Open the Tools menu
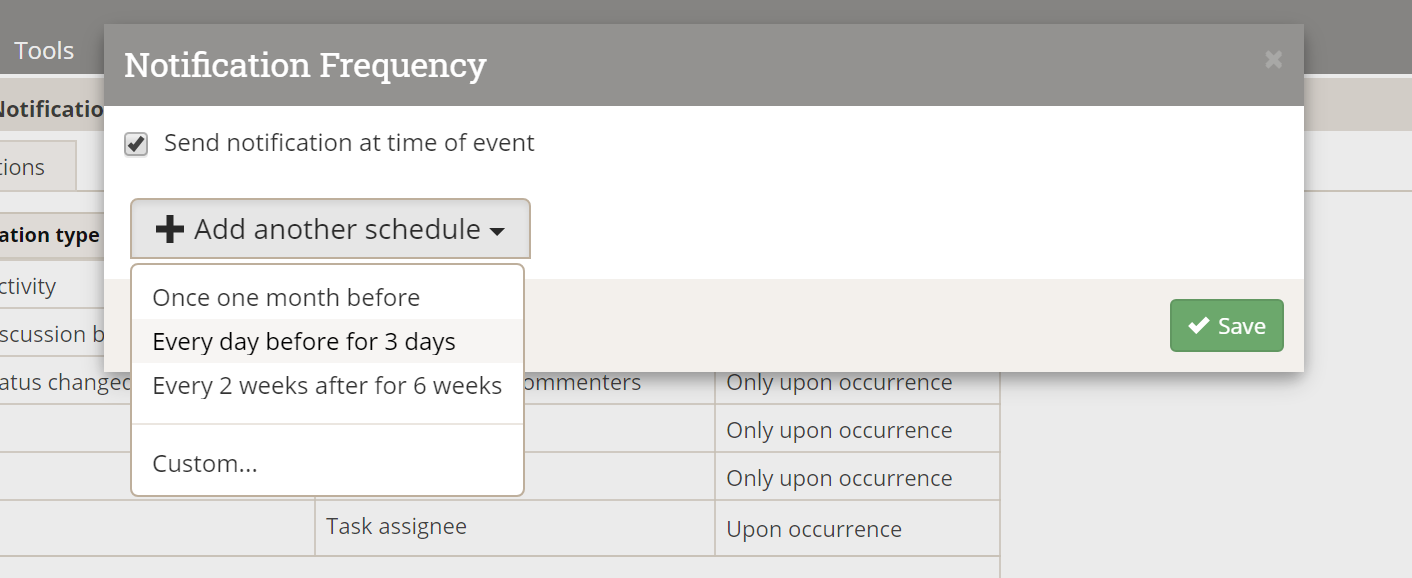This screenshot has height=578, width=1412. 44,50
